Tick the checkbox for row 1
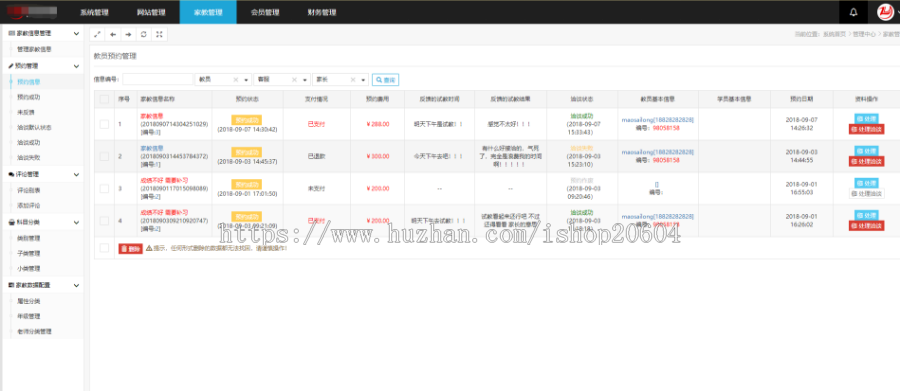Screen dimensions: 900x392 (104, 124)
